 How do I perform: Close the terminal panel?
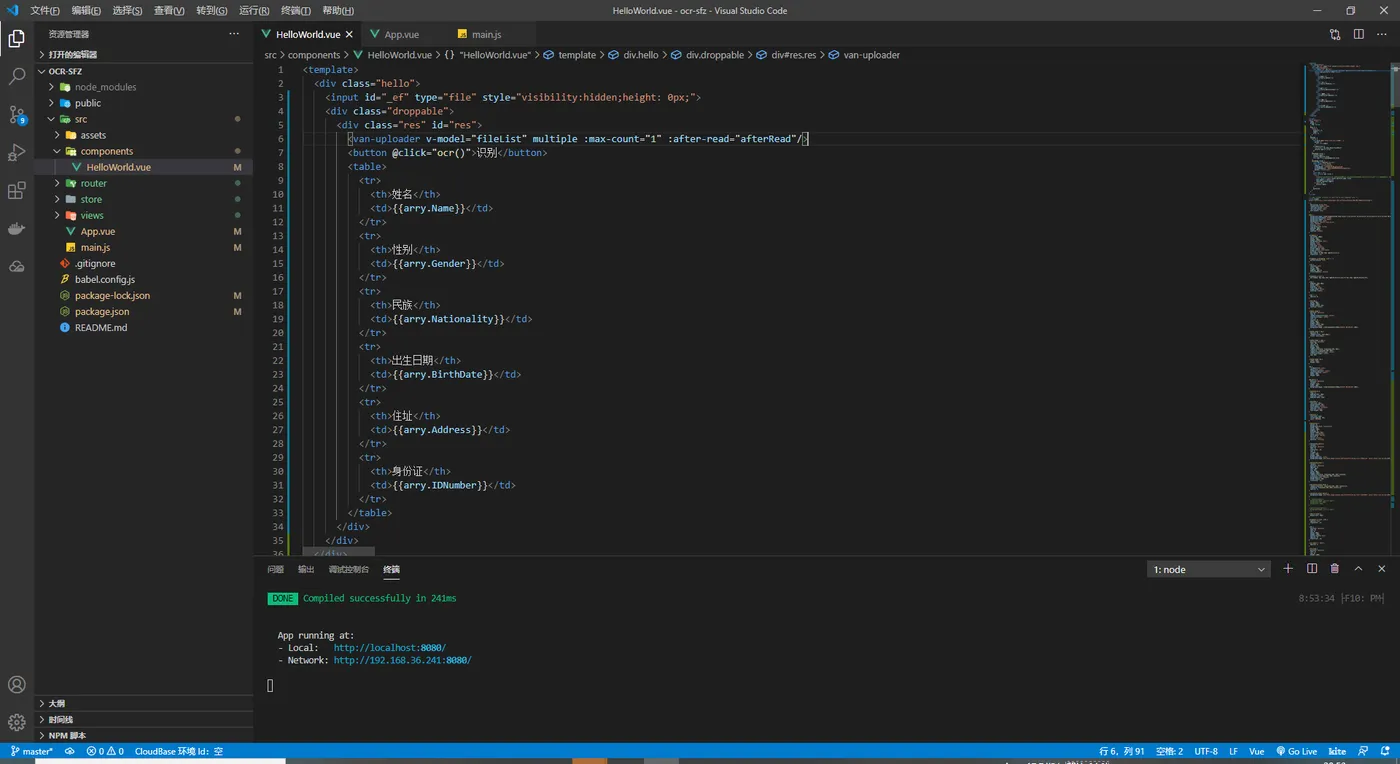coord(1382,568)
